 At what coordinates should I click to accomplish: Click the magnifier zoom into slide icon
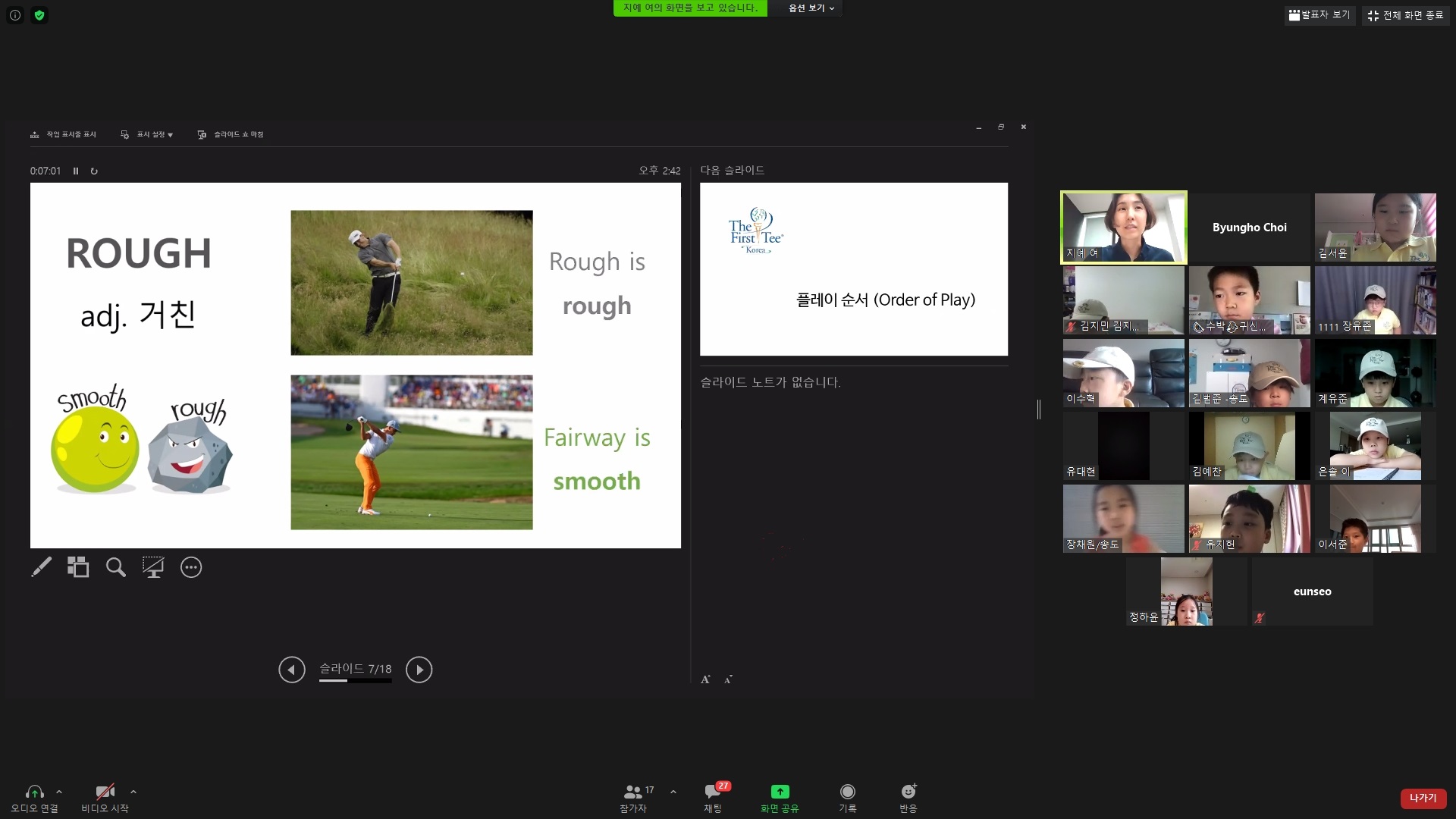point(115,566)
